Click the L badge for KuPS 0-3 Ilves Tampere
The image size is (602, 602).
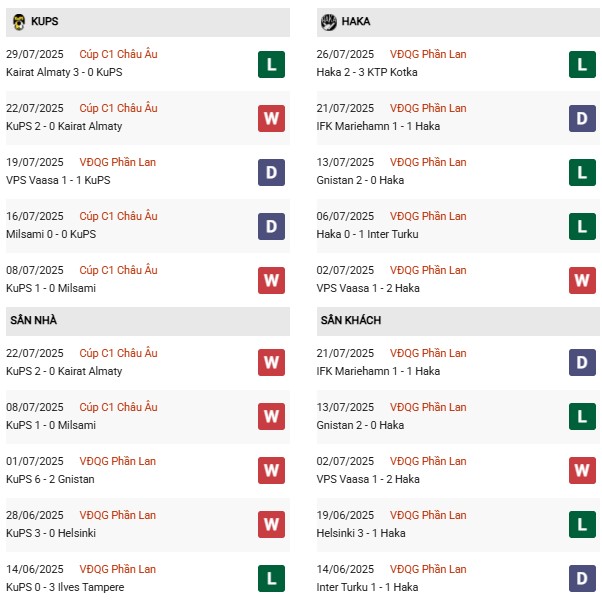271,578
